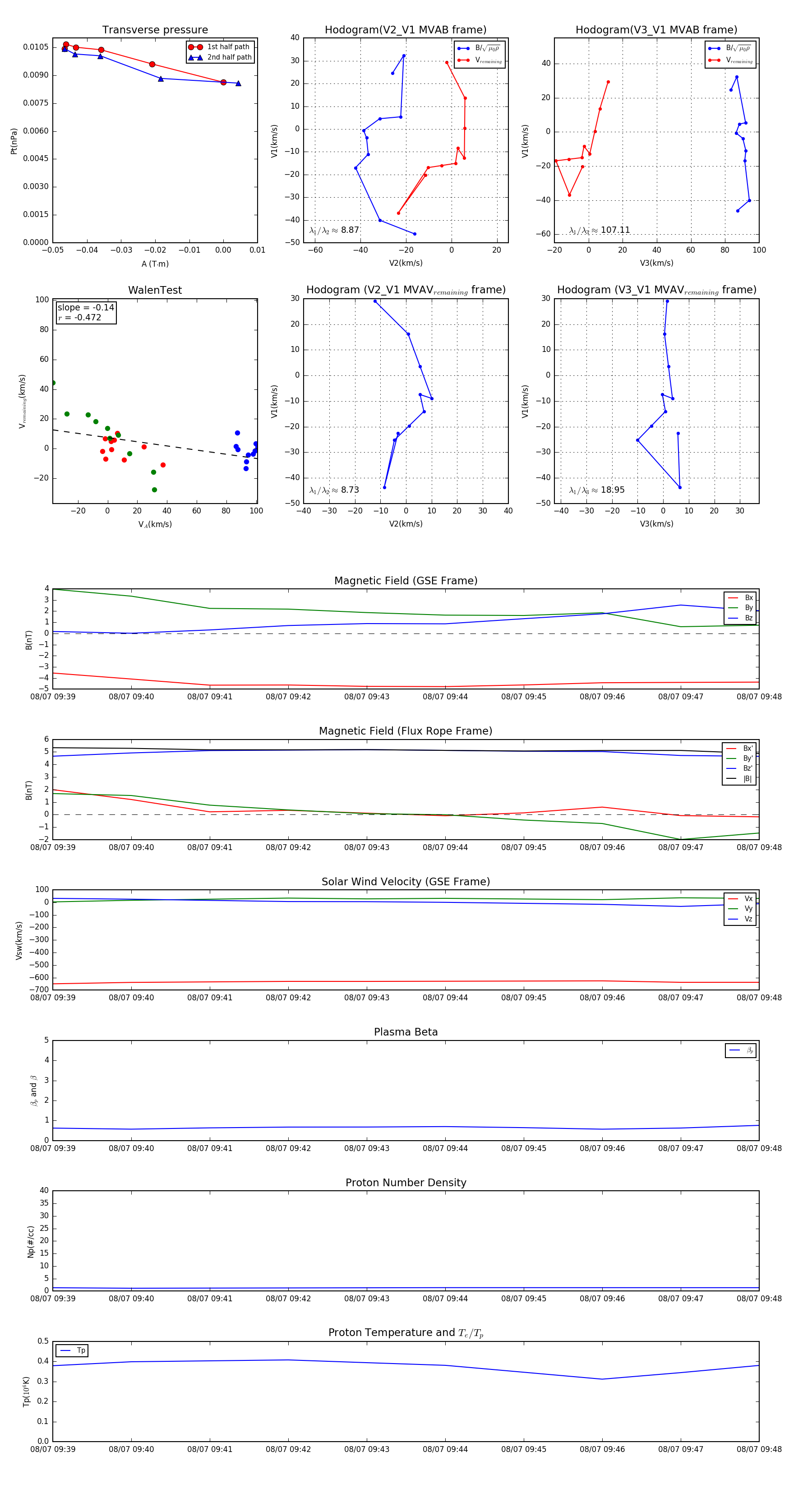Click the 'Solar Wind Velocity (GSE Frame)' title
This screenshot has height=1489, width=812.
pyautogui.click(x=406, y=882)
